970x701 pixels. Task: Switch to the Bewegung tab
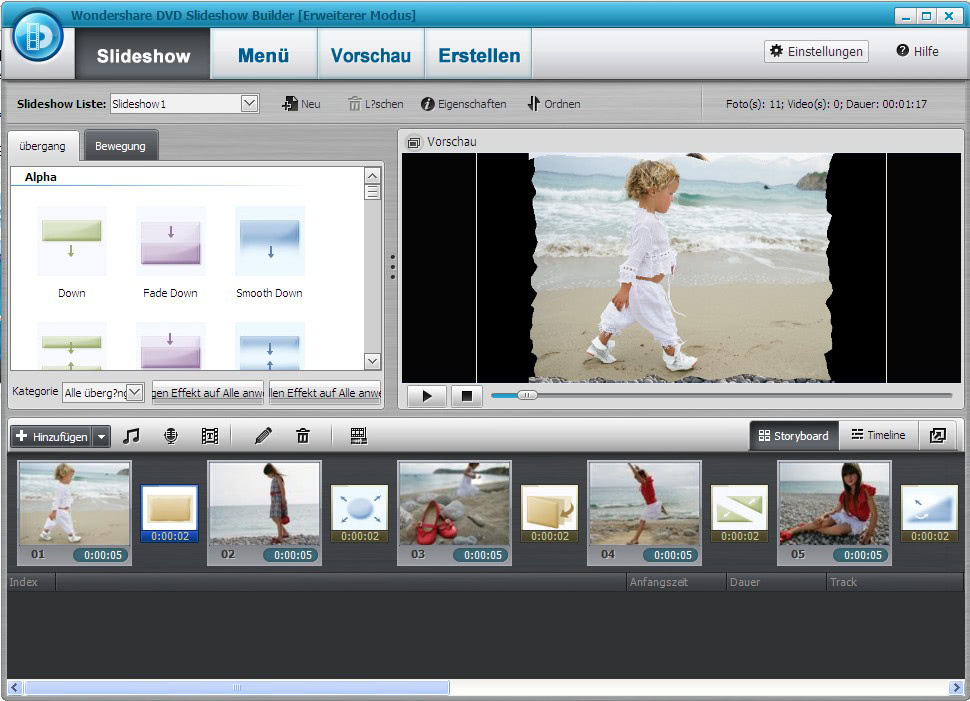click(121, 145)
